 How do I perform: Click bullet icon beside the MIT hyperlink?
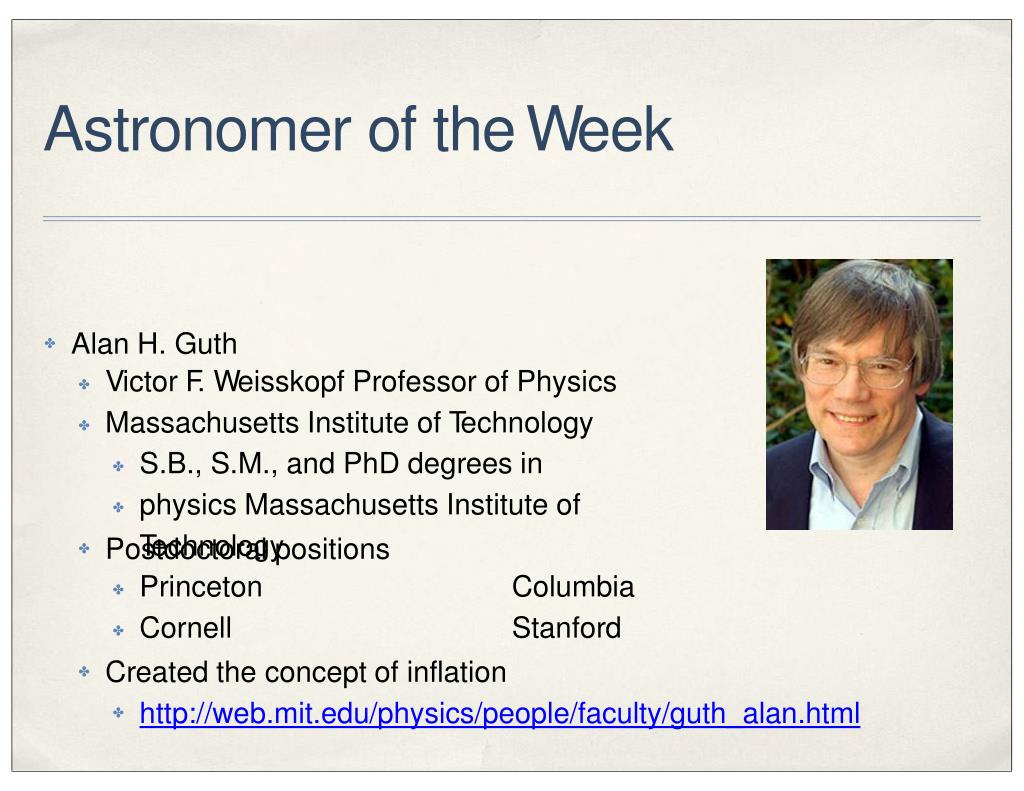(x=118, y=712)
